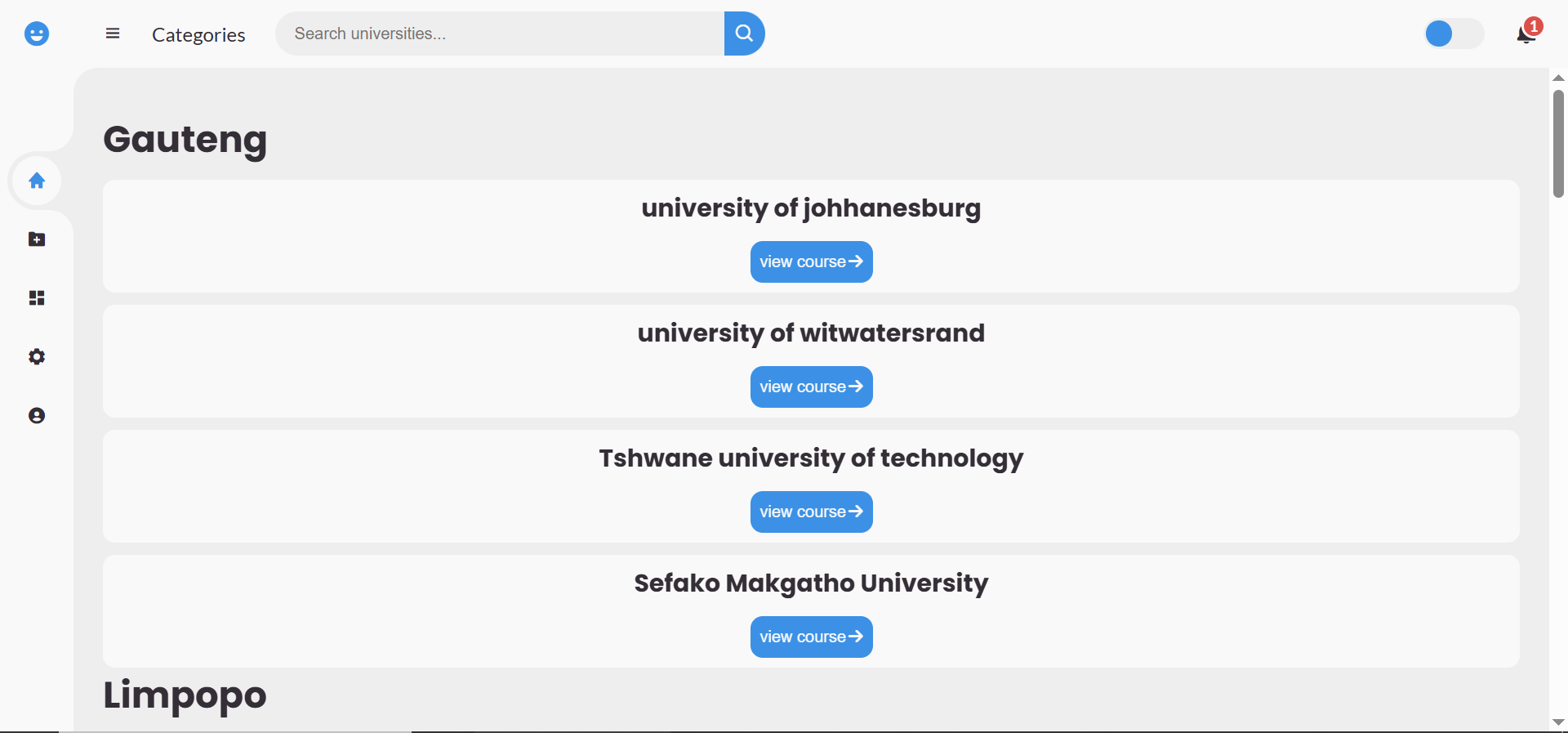The width and height of the screenshot is (1568, 733).
Task: Click the scrollbar up arrow
Action: coord(1558,78)
